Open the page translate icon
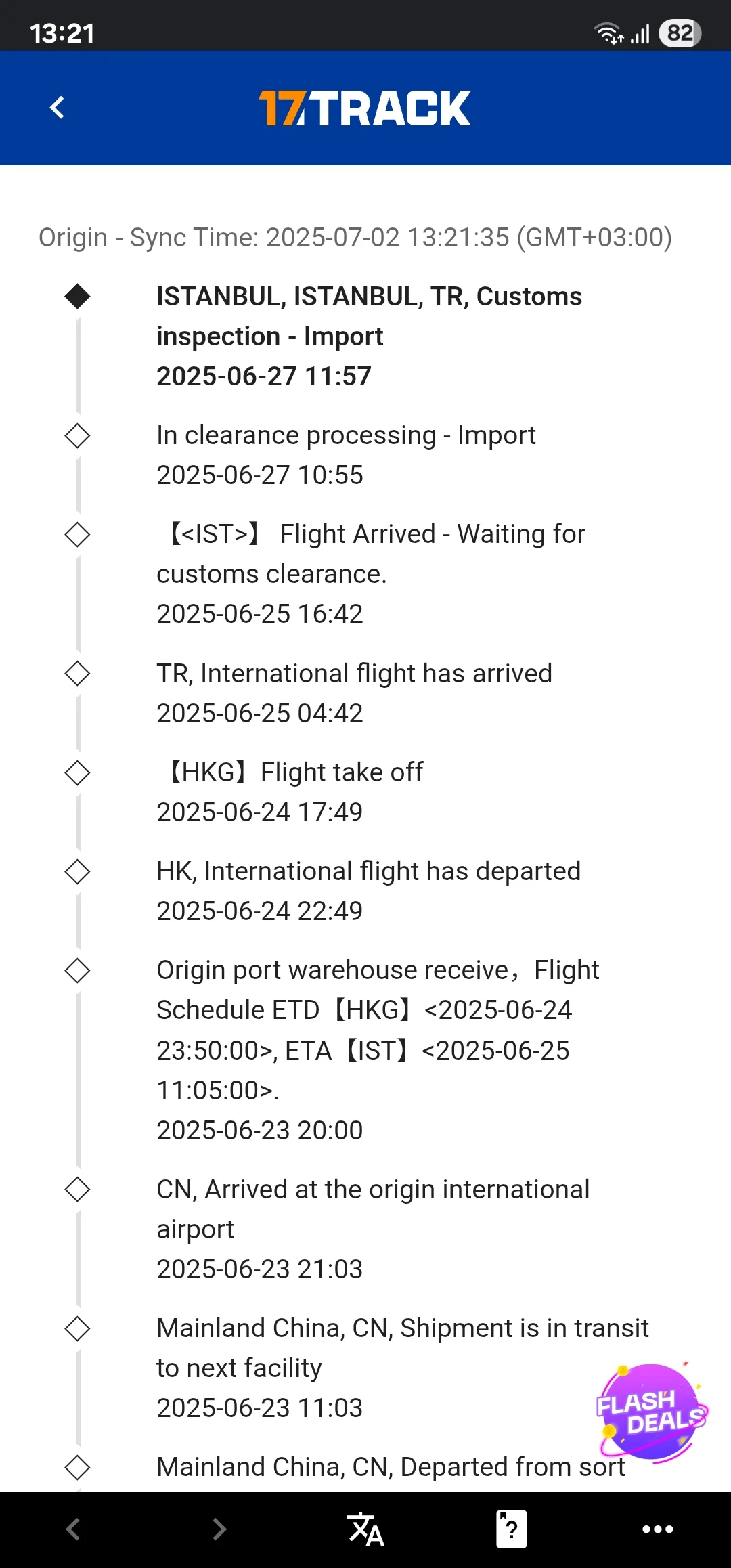 [x=365, y=1529]
